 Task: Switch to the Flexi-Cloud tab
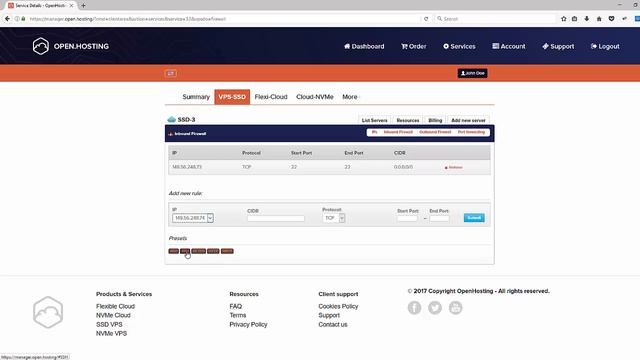pos(271,97)
